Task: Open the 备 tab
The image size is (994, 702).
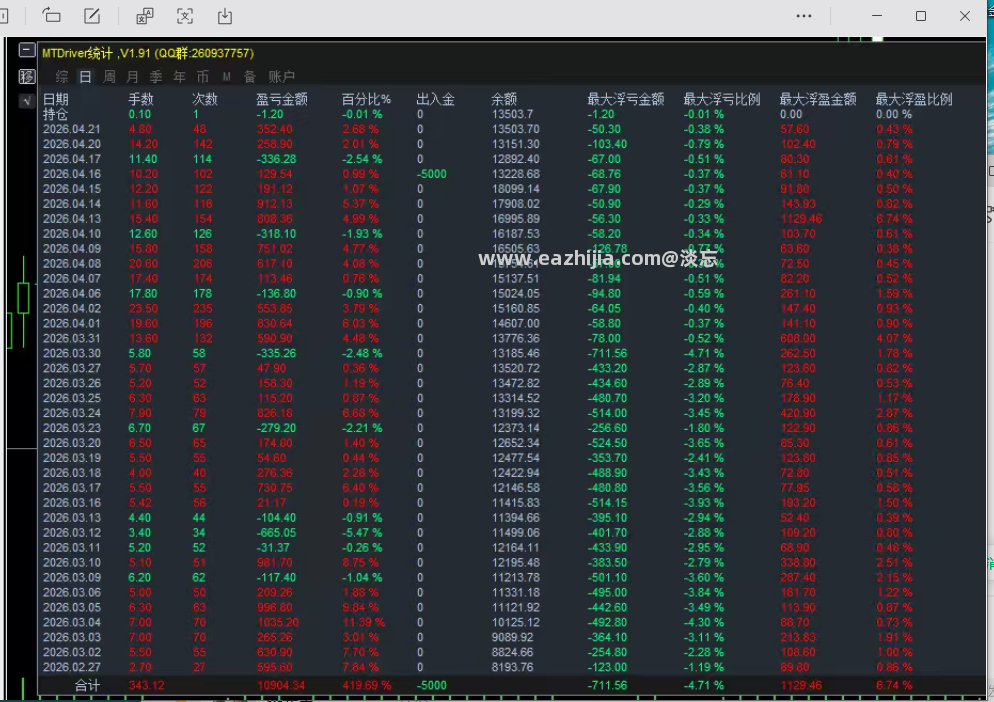Action: (250, 77)
